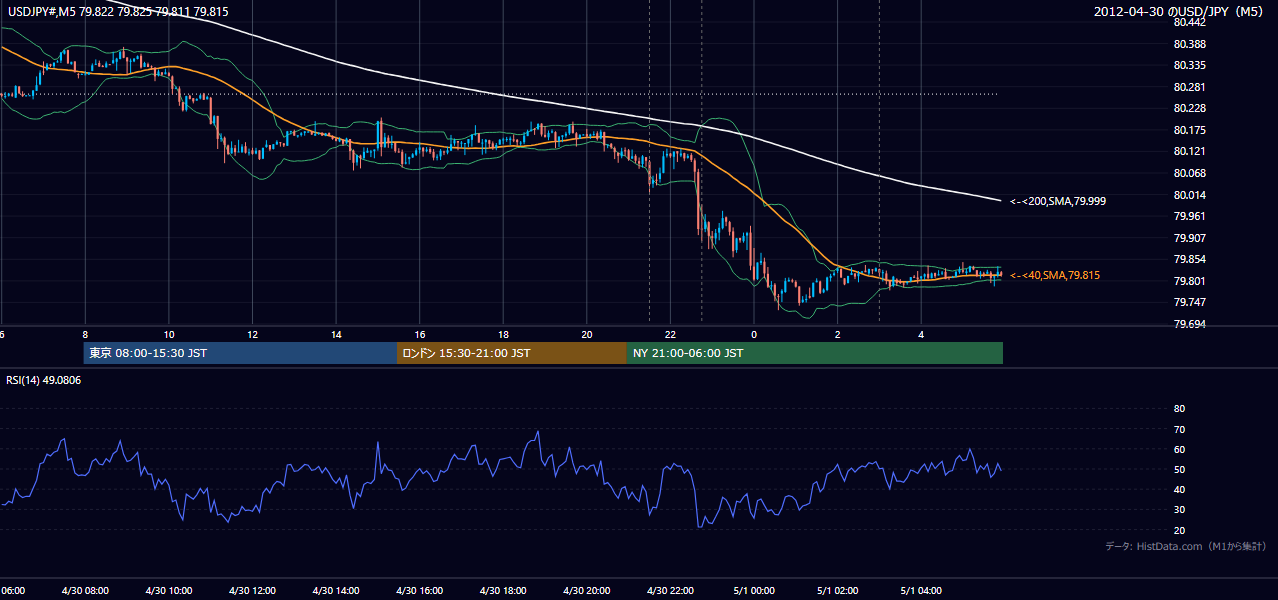Click the 4/30 16:00 time label
Viewport: 1278px width, 600px height.
click(420, 590)
